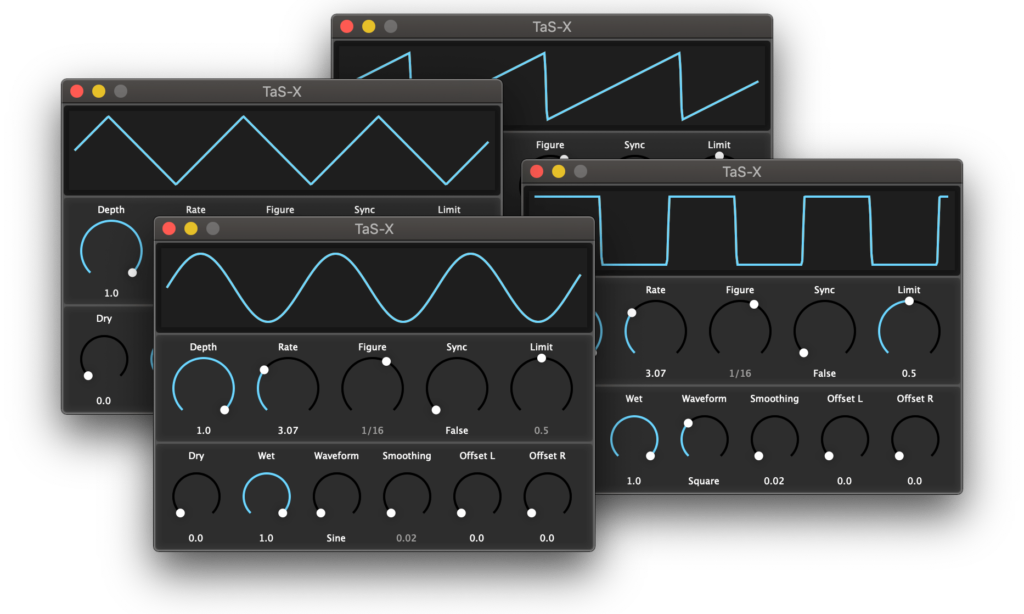The width and height of the screenshot is (1024, 614).
Task: Toggle Sync in the square-wave TaS-X window
Action: click(824, 328)
